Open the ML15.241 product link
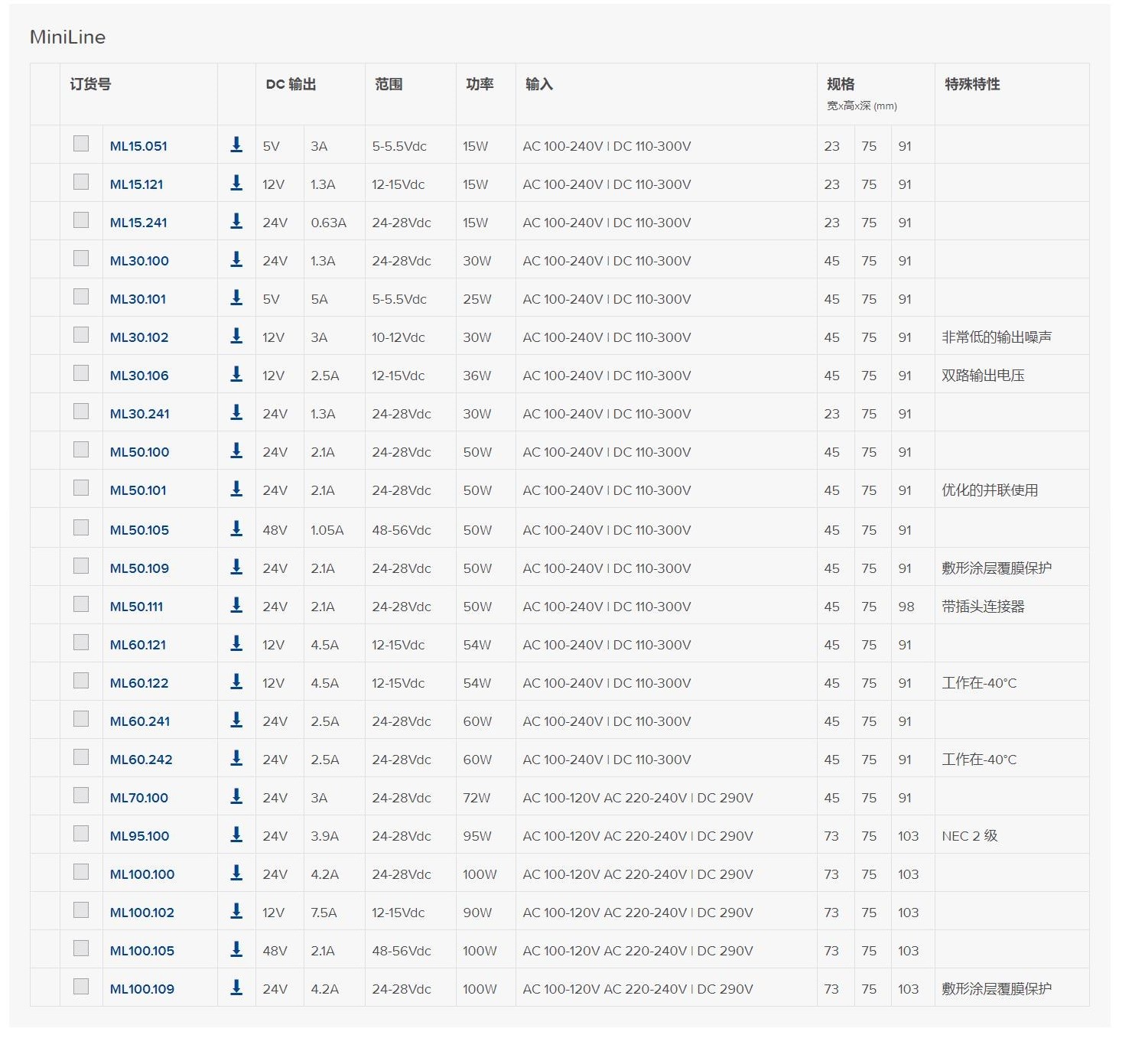Screen dimensions: 1145x1064 pos(138,223)
